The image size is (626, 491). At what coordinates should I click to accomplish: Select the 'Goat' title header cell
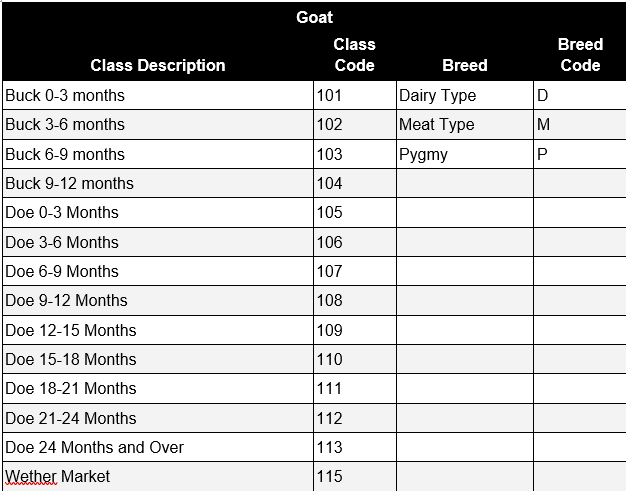pos(314,17)
